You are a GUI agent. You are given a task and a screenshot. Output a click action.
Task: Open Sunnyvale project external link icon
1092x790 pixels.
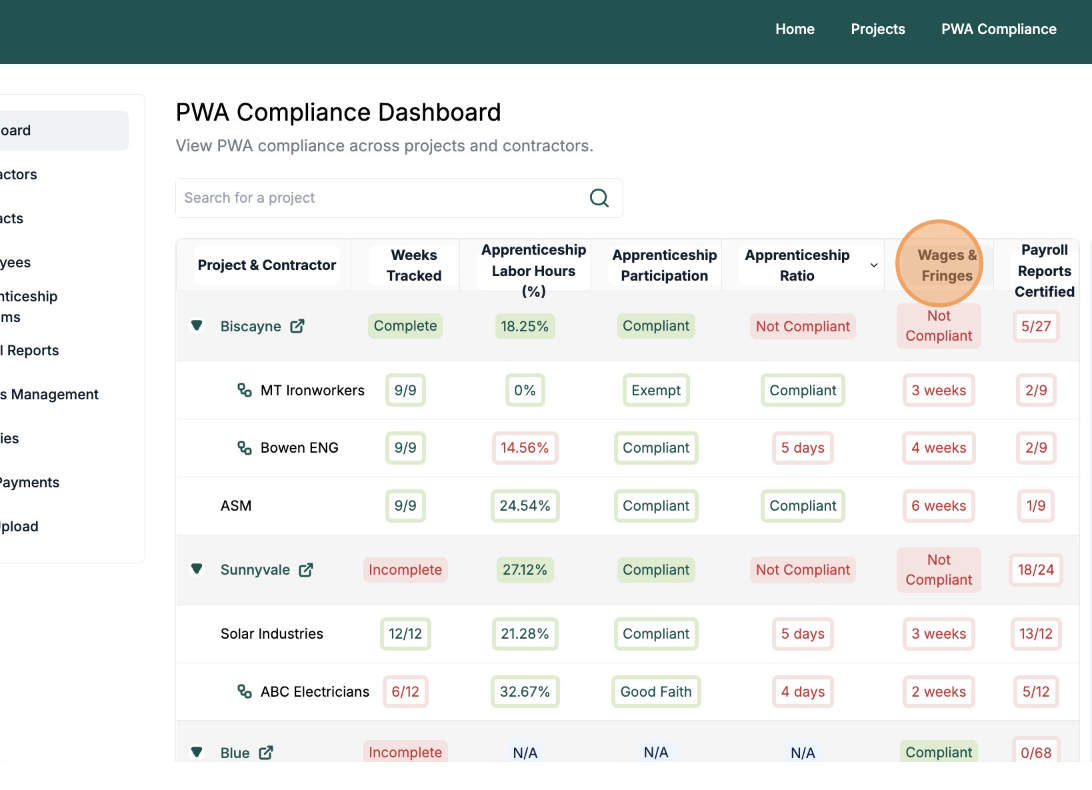point(306,570)
